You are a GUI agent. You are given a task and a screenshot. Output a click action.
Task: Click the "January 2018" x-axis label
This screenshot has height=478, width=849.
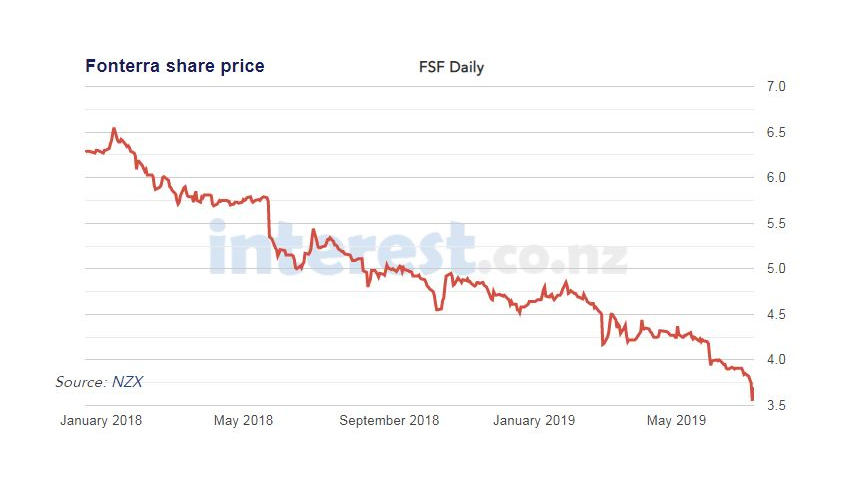point(101,421)
